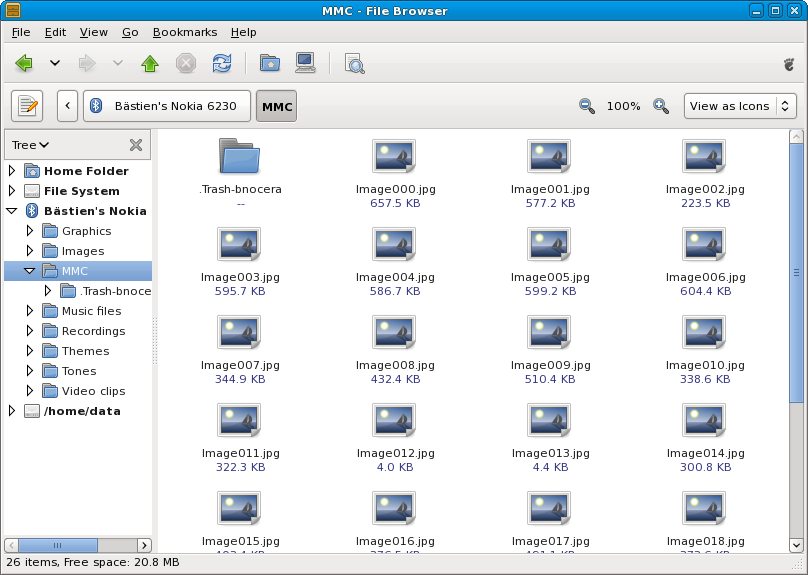
Task: Expand the Graphics folder node
Action: (x=30, y=231)
